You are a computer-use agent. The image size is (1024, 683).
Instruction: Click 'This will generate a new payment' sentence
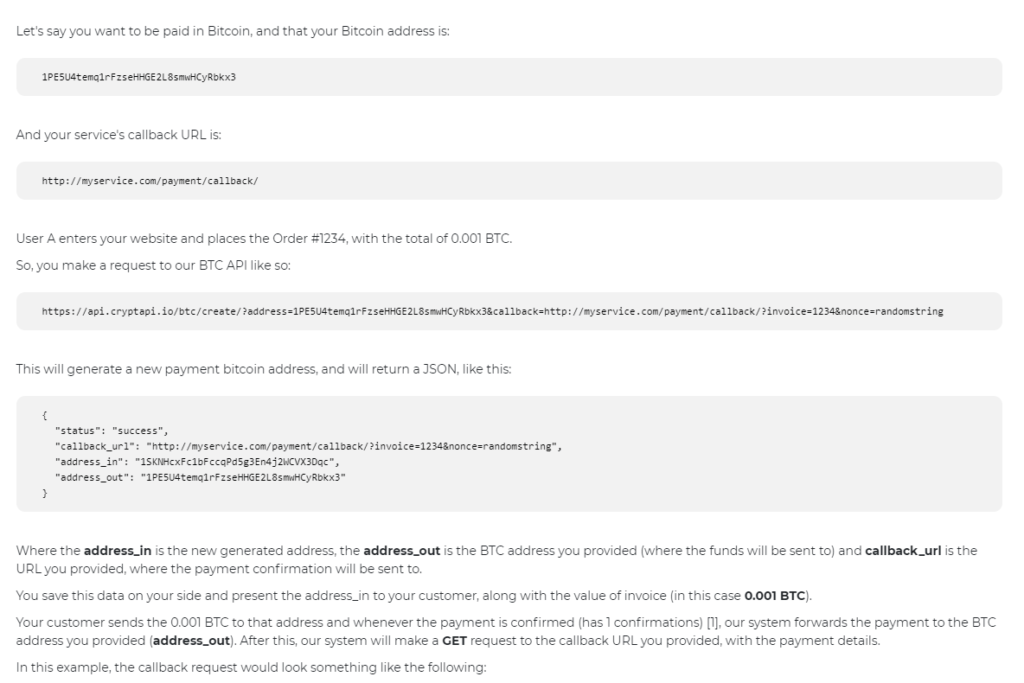click(263, 369)
